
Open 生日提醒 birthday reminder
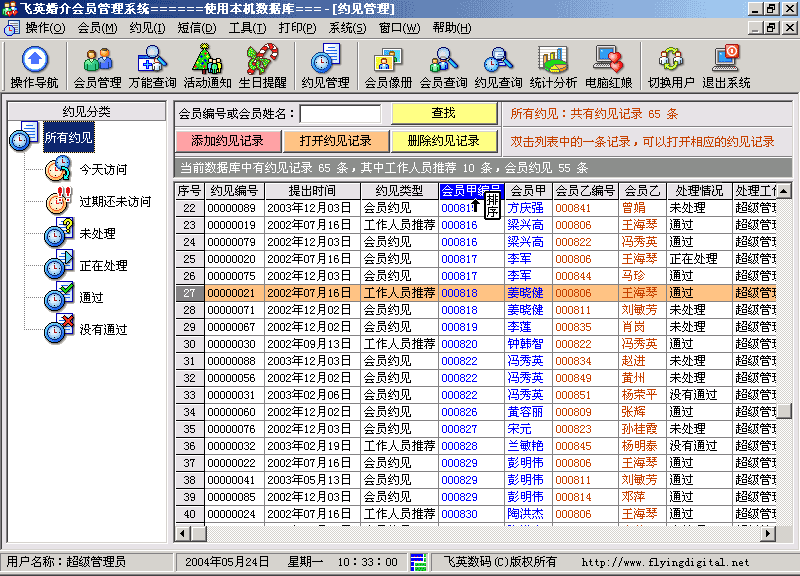262,67
